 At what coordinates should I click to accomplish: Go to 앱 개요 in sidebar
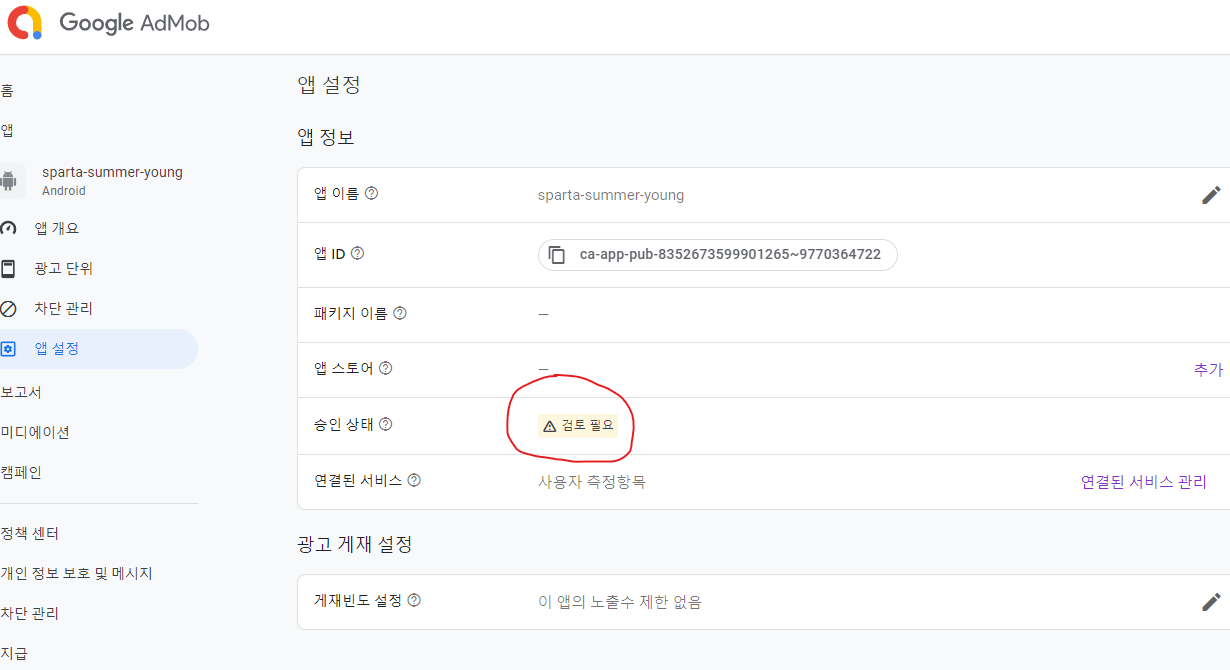tap(56, 228)
